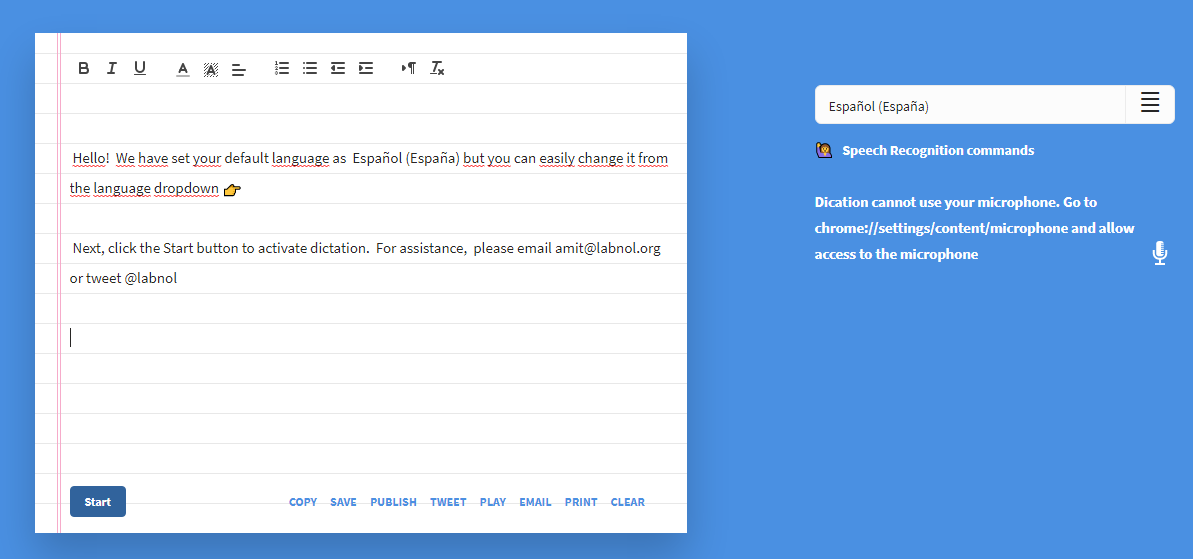Click the white microphone icon
The height and width of the screenshot is (559, 1193).
1159,253
